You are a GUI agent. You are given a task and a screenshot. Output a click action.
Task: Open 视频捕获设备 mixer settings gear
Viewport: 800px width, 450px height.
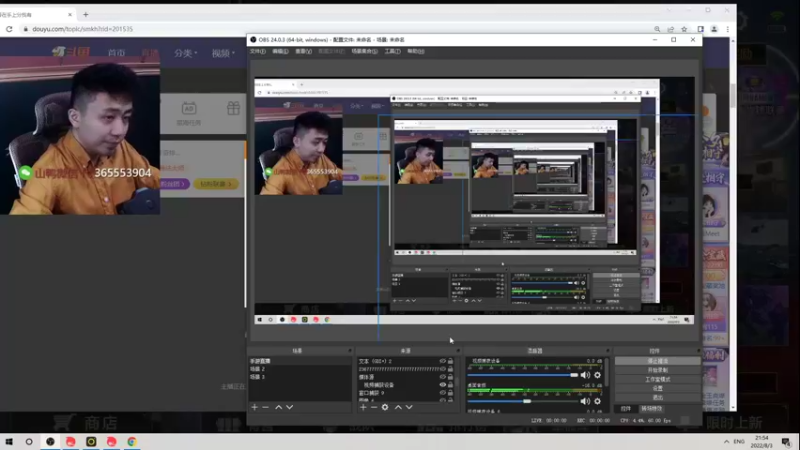coord(597,375)
